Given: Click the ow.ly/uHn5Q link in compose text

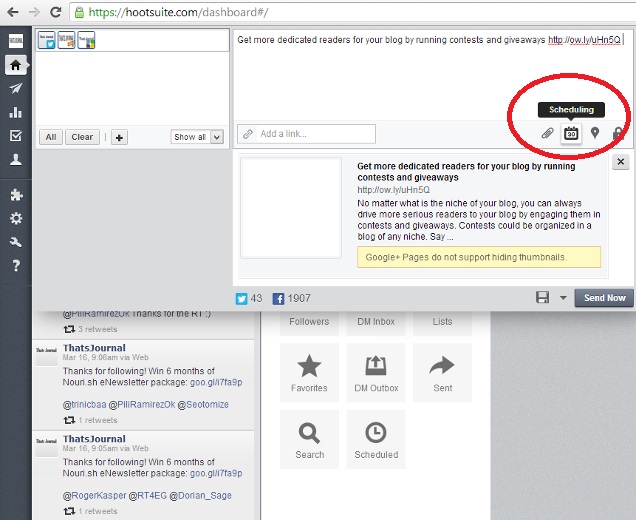Looking at the screenshot, I should click(x=584, y=40).
